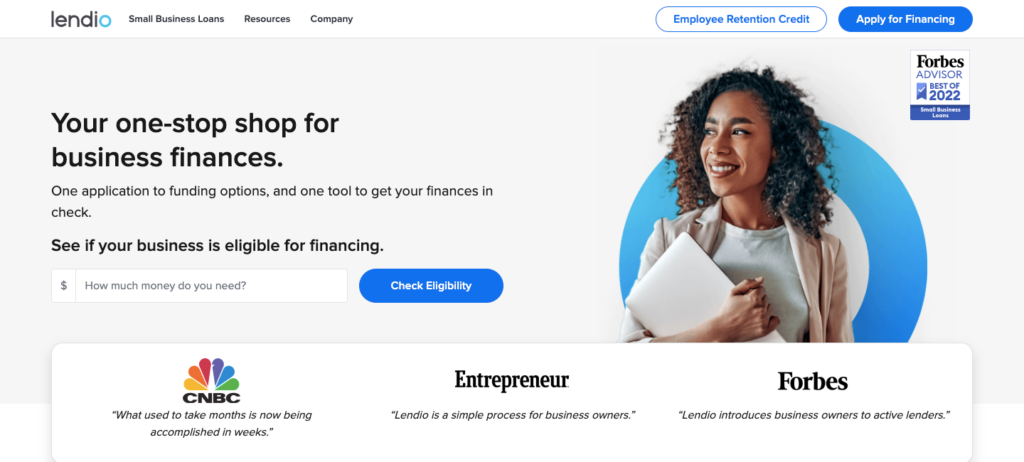1024x462 pixels.
Task: Click the Check Eligibility button
Action: point(431,286)
